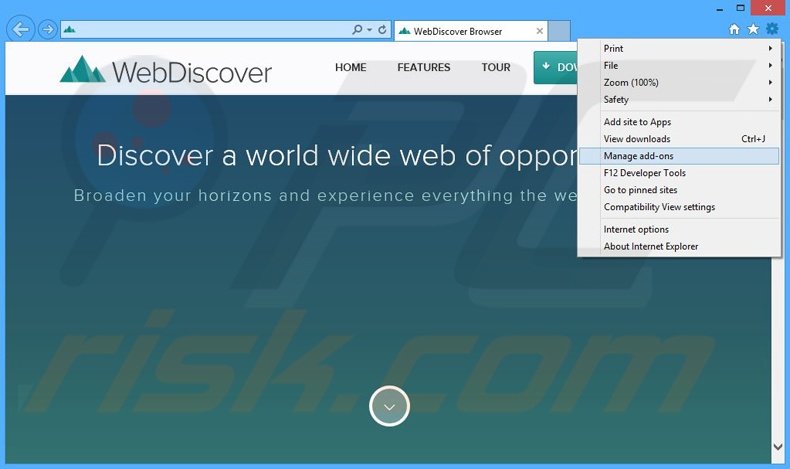Select Manage add-ons from the menu
The image size is (790, 469).
tap(679, 156)
